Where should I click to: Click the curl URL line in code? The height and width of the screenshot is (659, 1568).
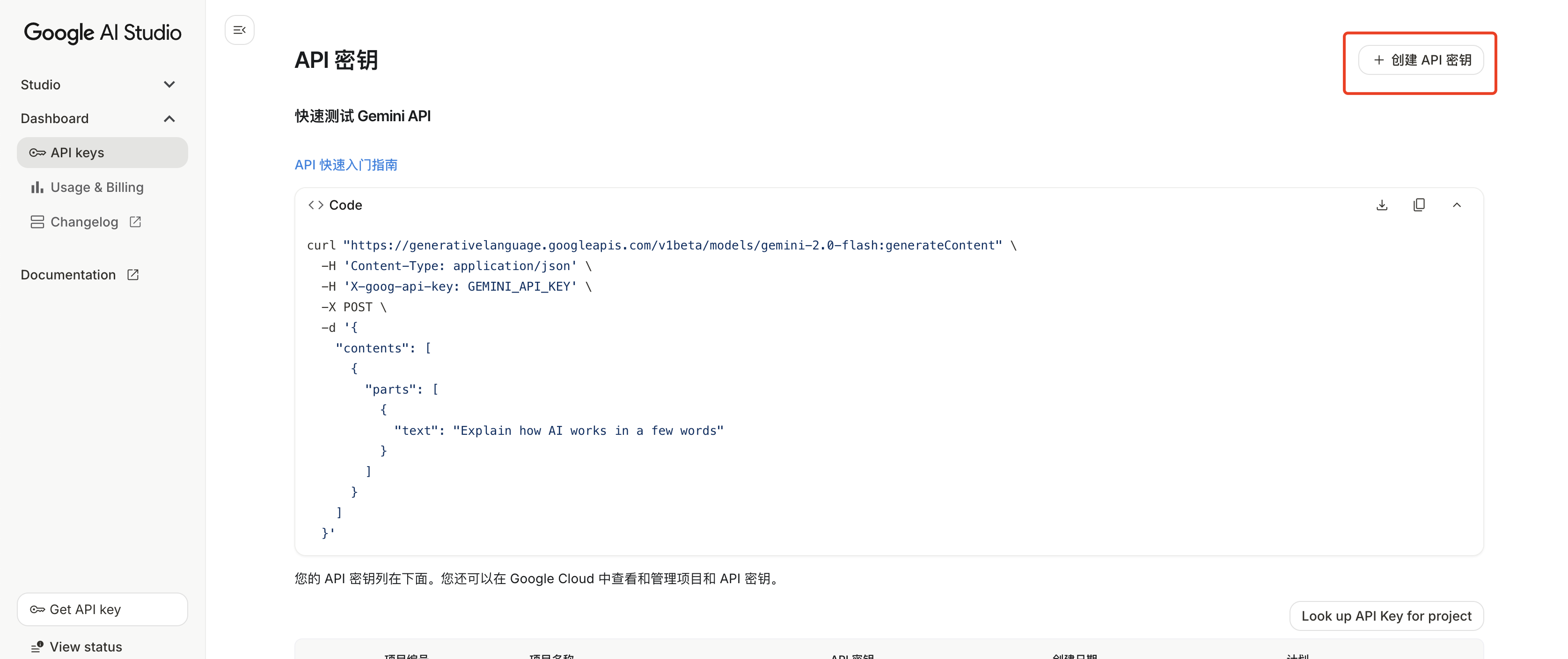point(662,245)
